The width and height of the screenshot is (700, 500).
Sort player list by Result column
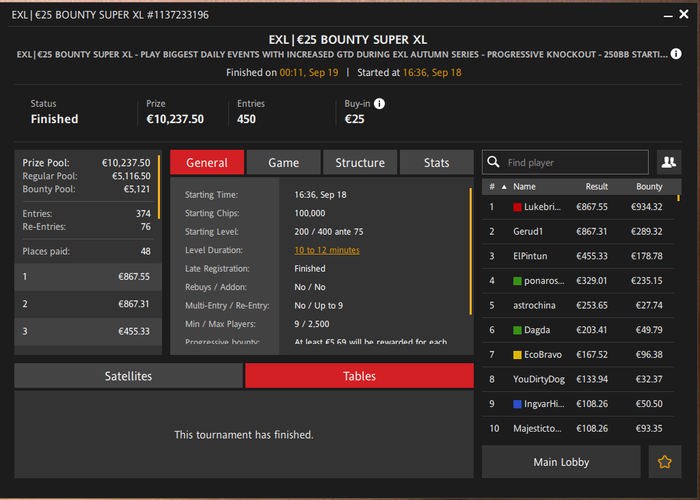(x=596, y=187)
